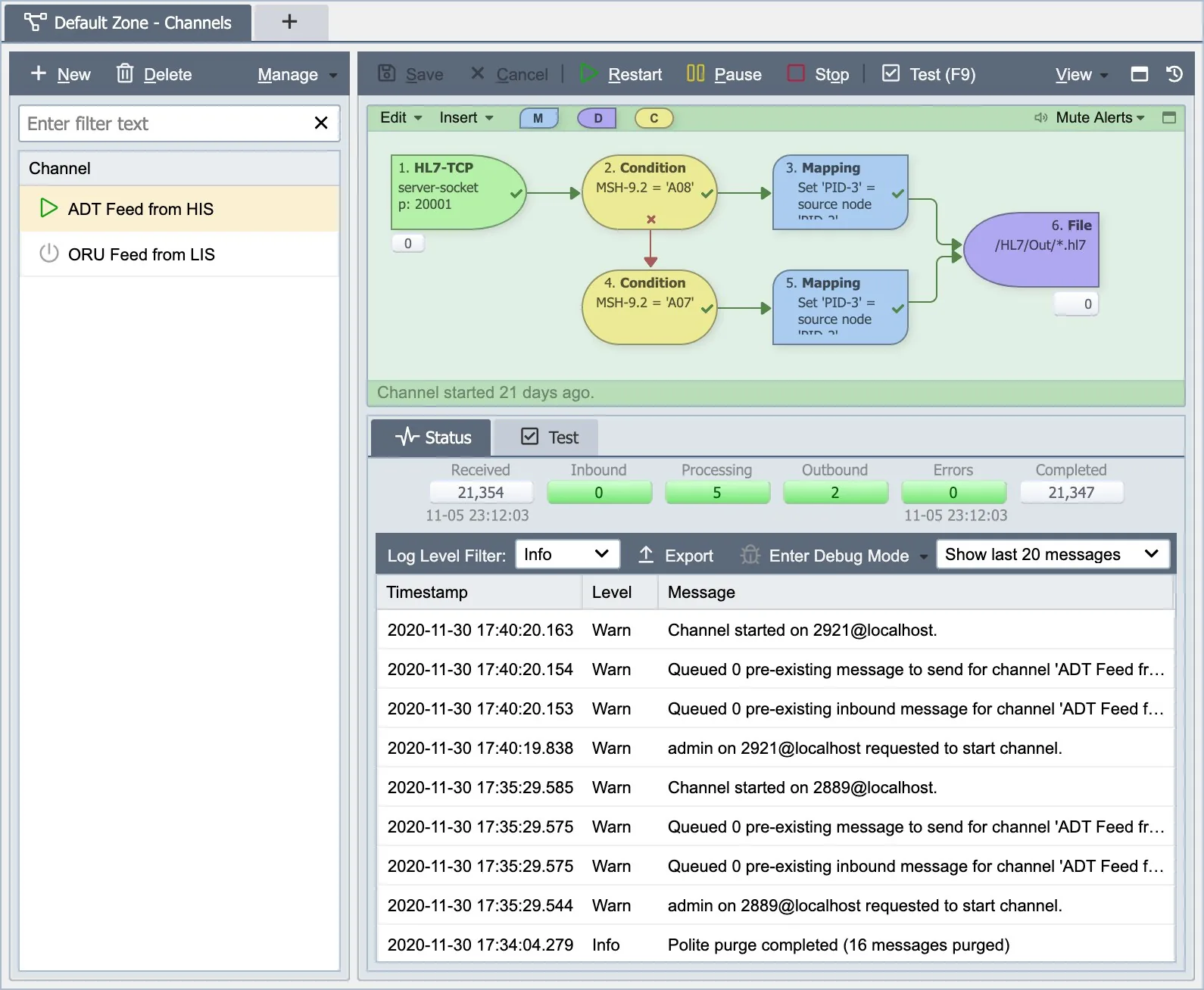The image size is (1204, 990).
Task: Select the 6. File destination node
Action: click(x=1031, y=250)
